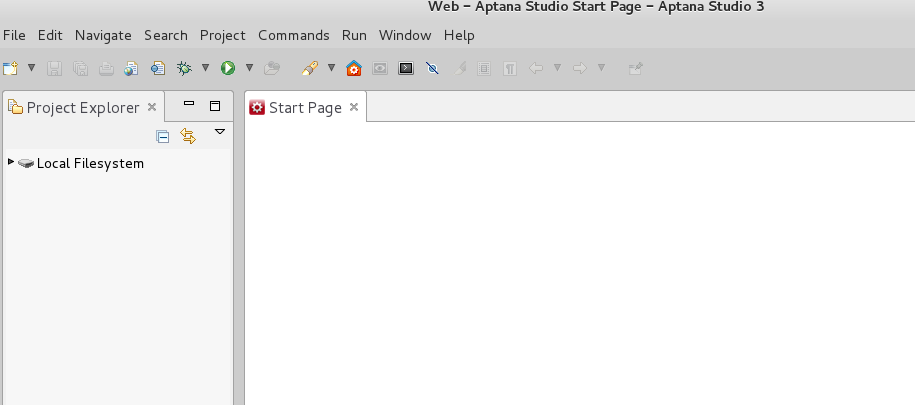Open the Run dropdown arrow
915x405 pixels.
(249, 68)
